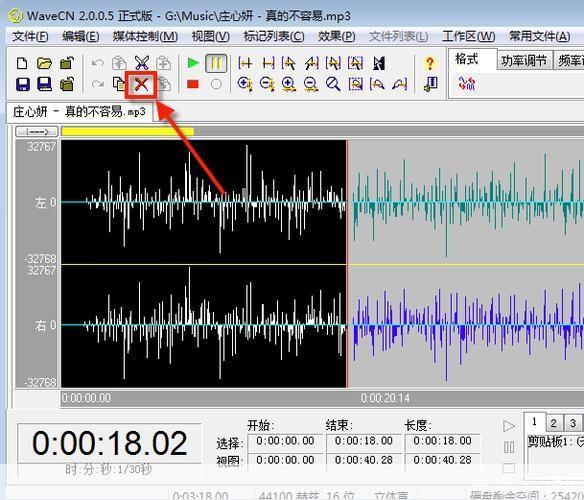Click the open folder icon in toolbar
The width and height of the screenshot is (584, 500).
pyautogui.click(x=44, y=63)
